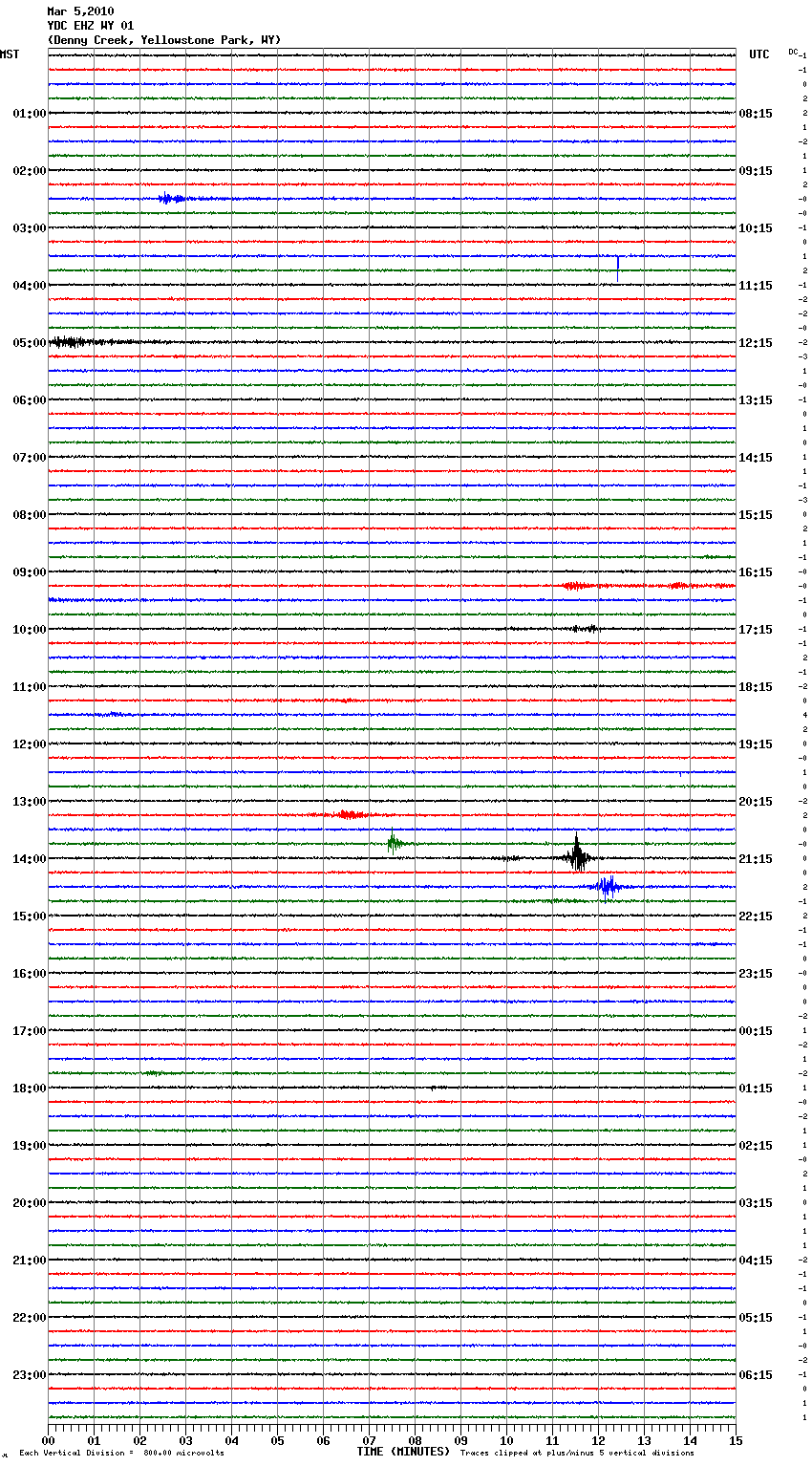Select the red event just below the 09:00 trace
The image size is (812, 1466).
click(575, 586)
